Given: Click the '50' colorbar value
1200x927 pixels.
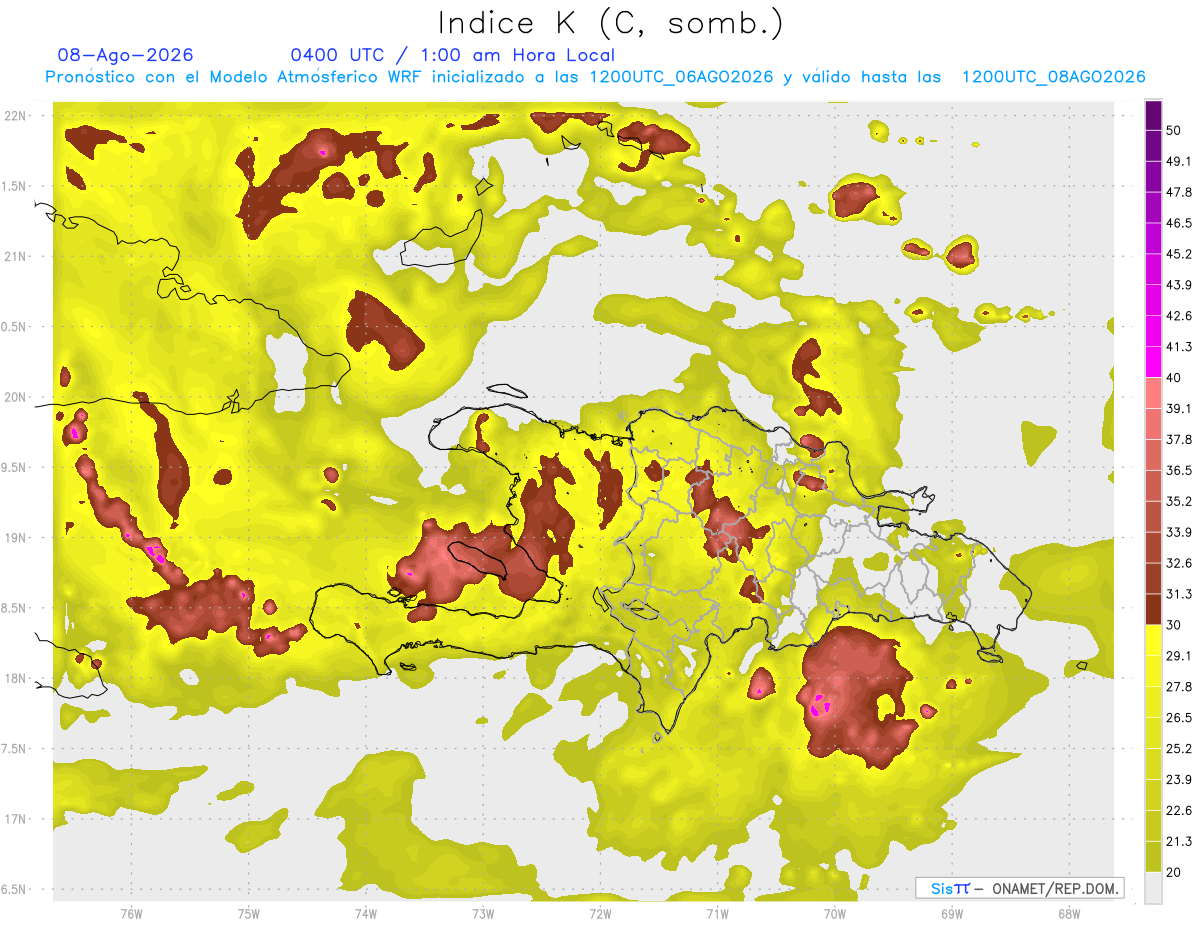Looking at the screenshot, I should point(1176,130).
